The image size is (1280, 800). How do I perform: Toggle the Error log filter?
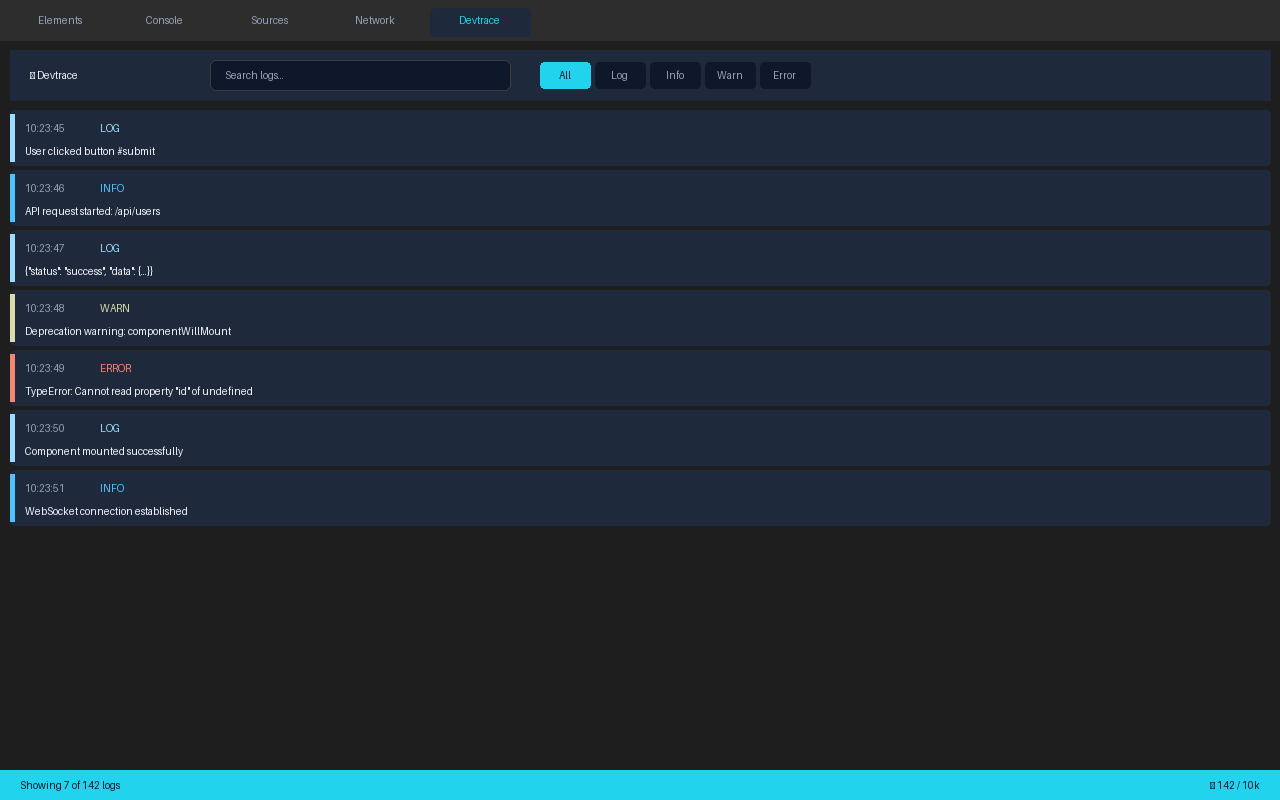click(x=785, y=75)
